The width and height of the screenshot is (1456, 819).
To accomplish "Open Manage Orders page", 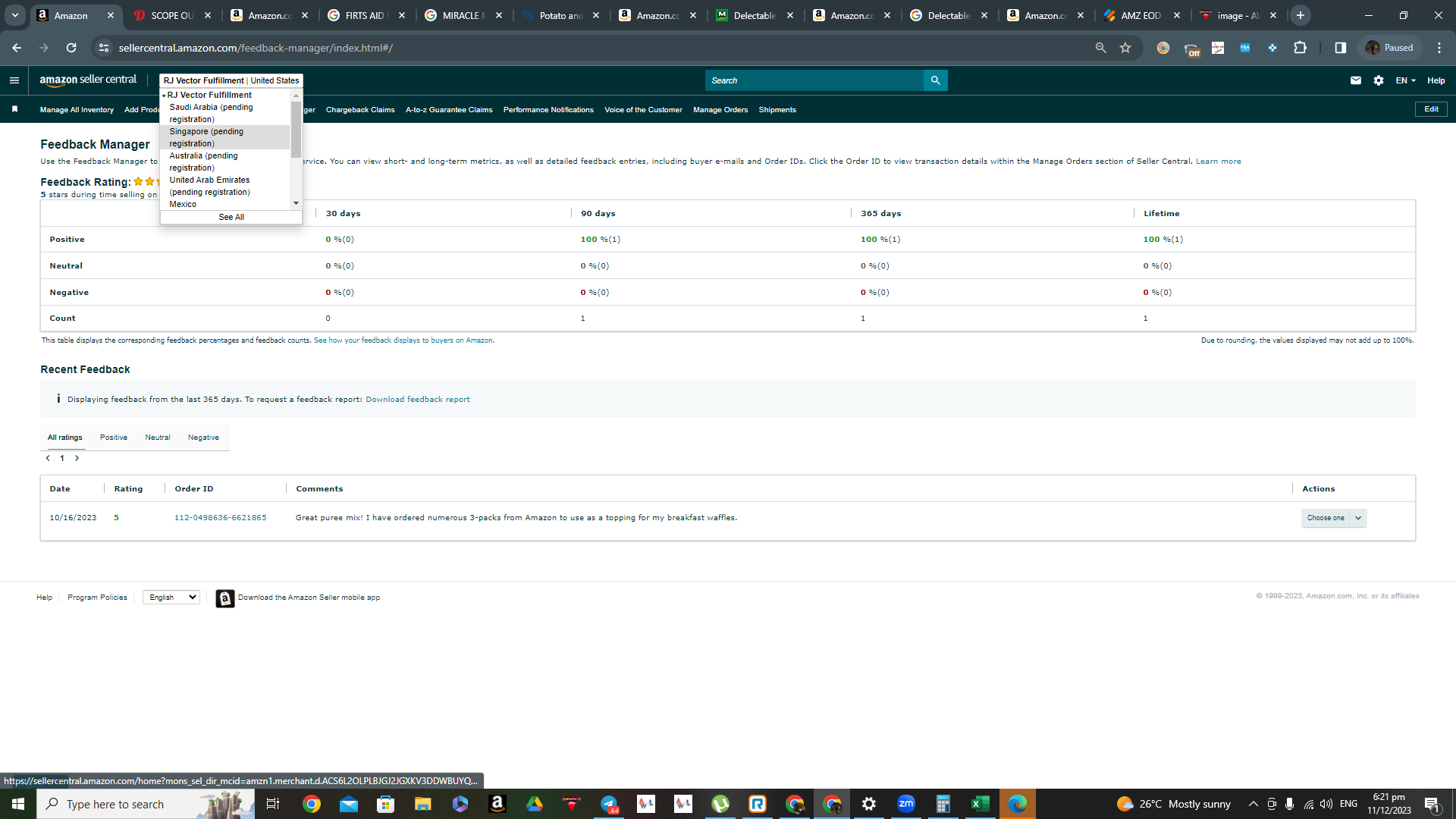I will [720, 110].
